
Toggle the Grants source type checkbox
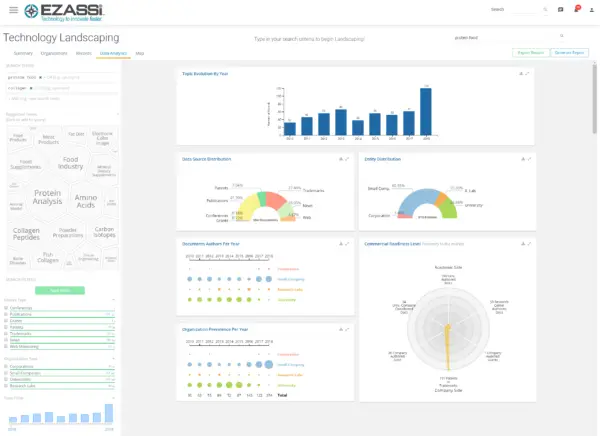[6, 321]
